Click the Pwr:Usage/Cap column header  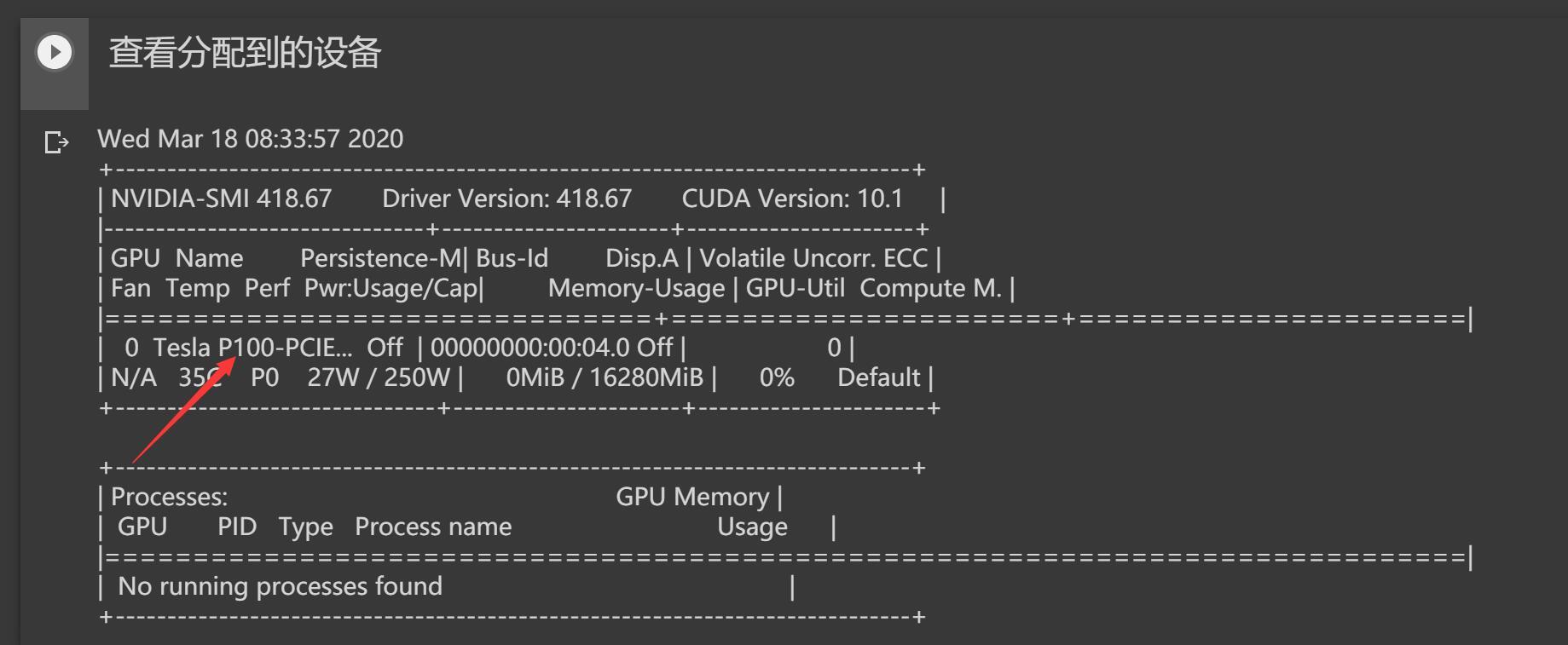[391, 288]
